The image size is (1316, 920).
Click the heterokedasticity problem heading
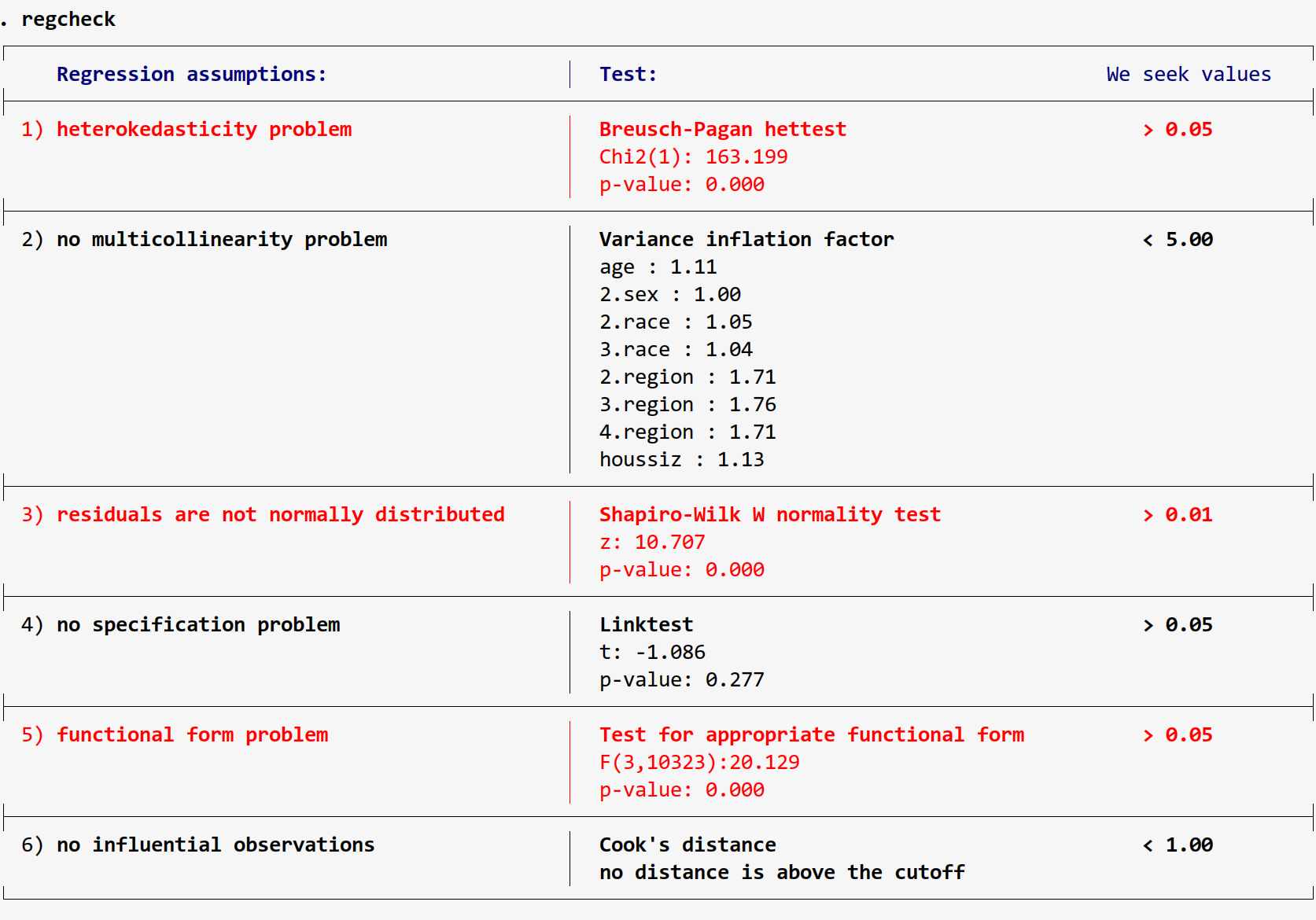coord(203,129)
